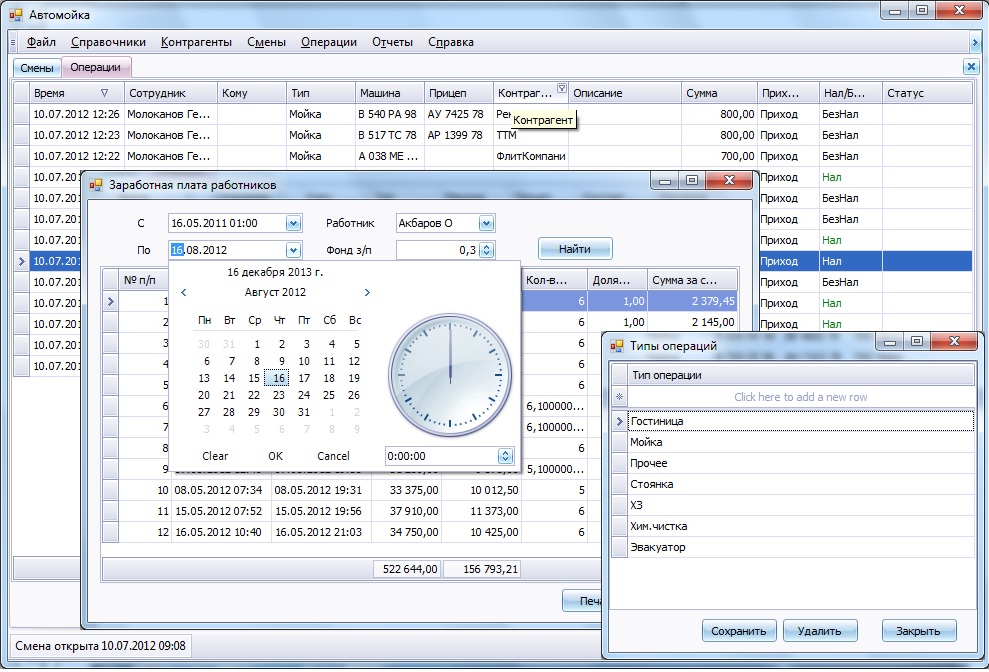Collapse the По date picker dropdown
The image size is (989, 672).
[x=293, y=250]
